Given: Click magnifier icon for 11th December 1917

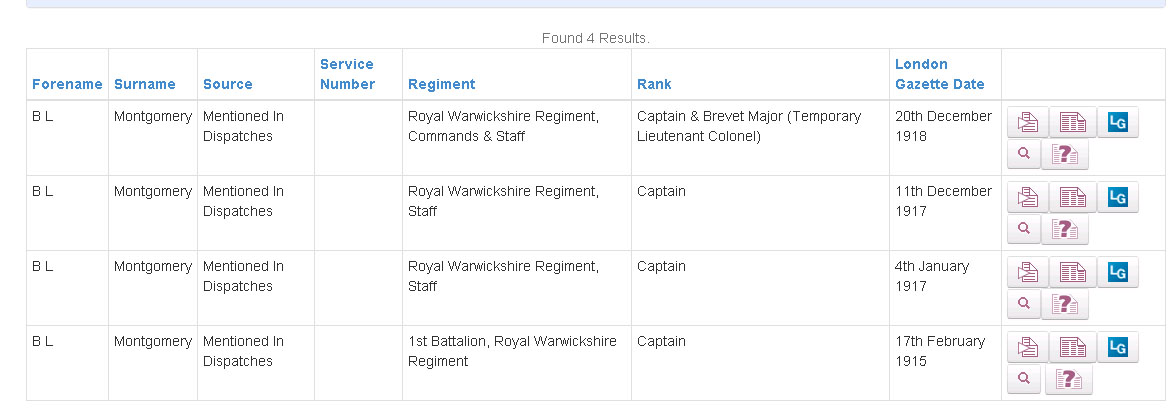Looking at the screenshot, I should click(x=1024, y=228).
